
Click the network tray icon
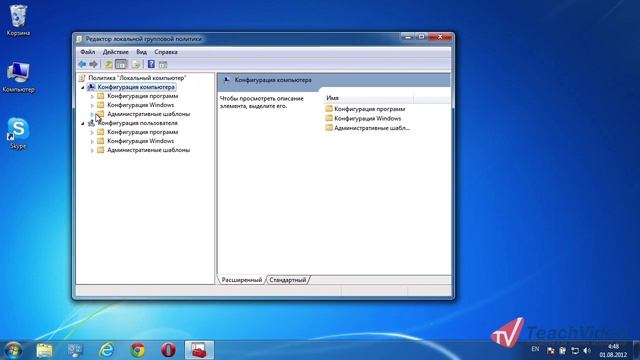click(575, 351)
